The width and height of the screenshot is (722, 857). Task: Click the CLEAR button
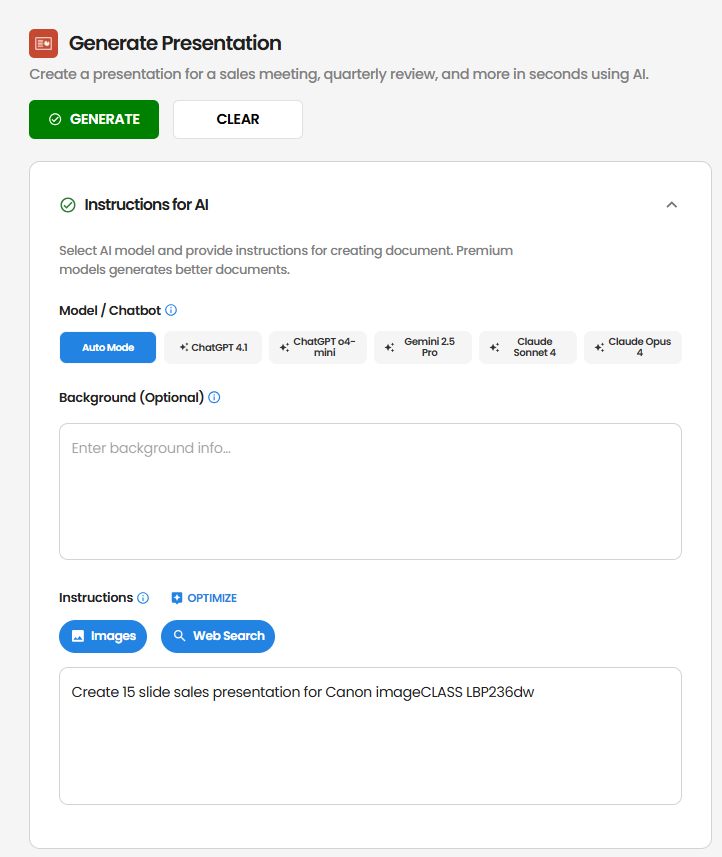[237, 119]
